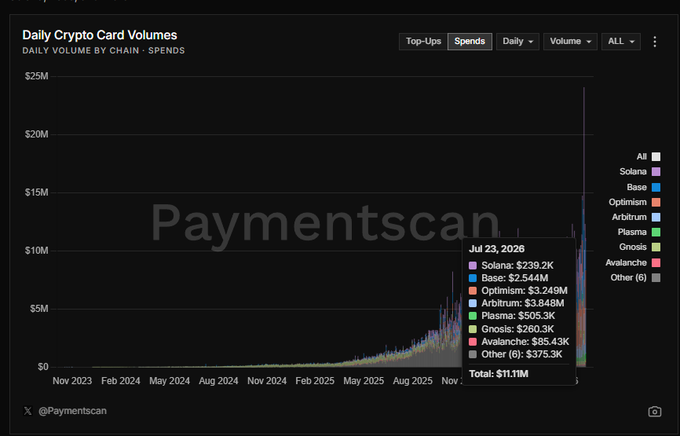680x436 pixels.
Task: Open the Daily interval dropdown
Action: (x=518, y=41)
